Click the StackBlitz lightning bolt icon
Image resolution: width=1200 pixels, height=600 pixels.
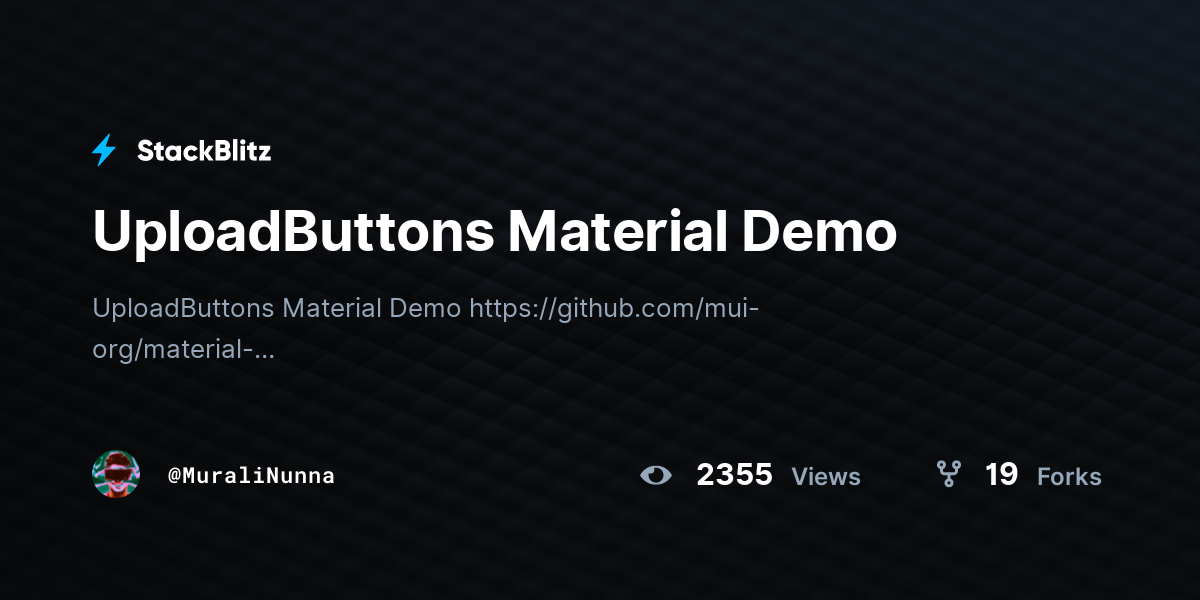pyautogui.click(x=104, y=151)
